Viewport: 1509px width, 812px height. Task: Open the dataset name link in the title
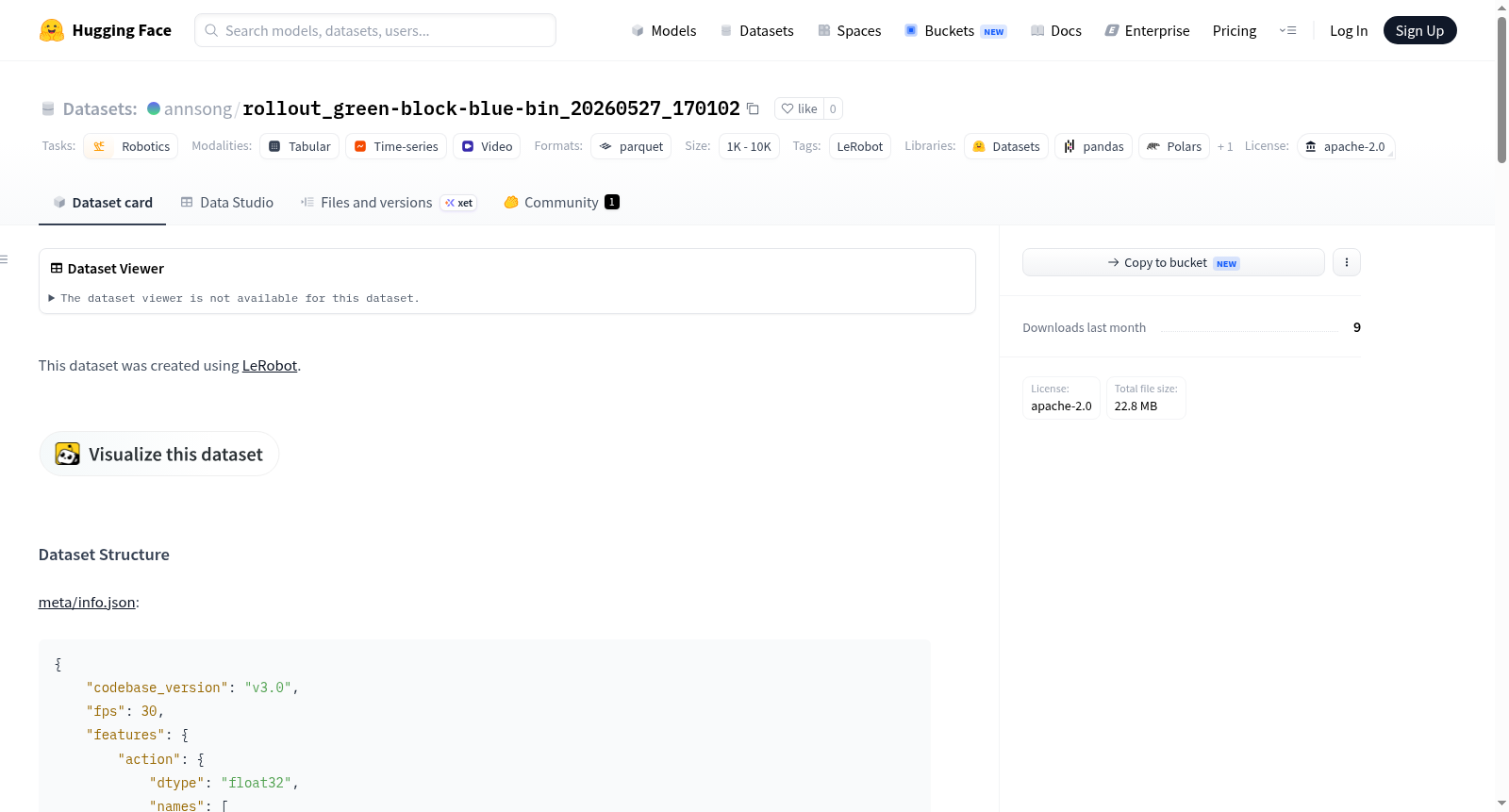coord(491,108)
